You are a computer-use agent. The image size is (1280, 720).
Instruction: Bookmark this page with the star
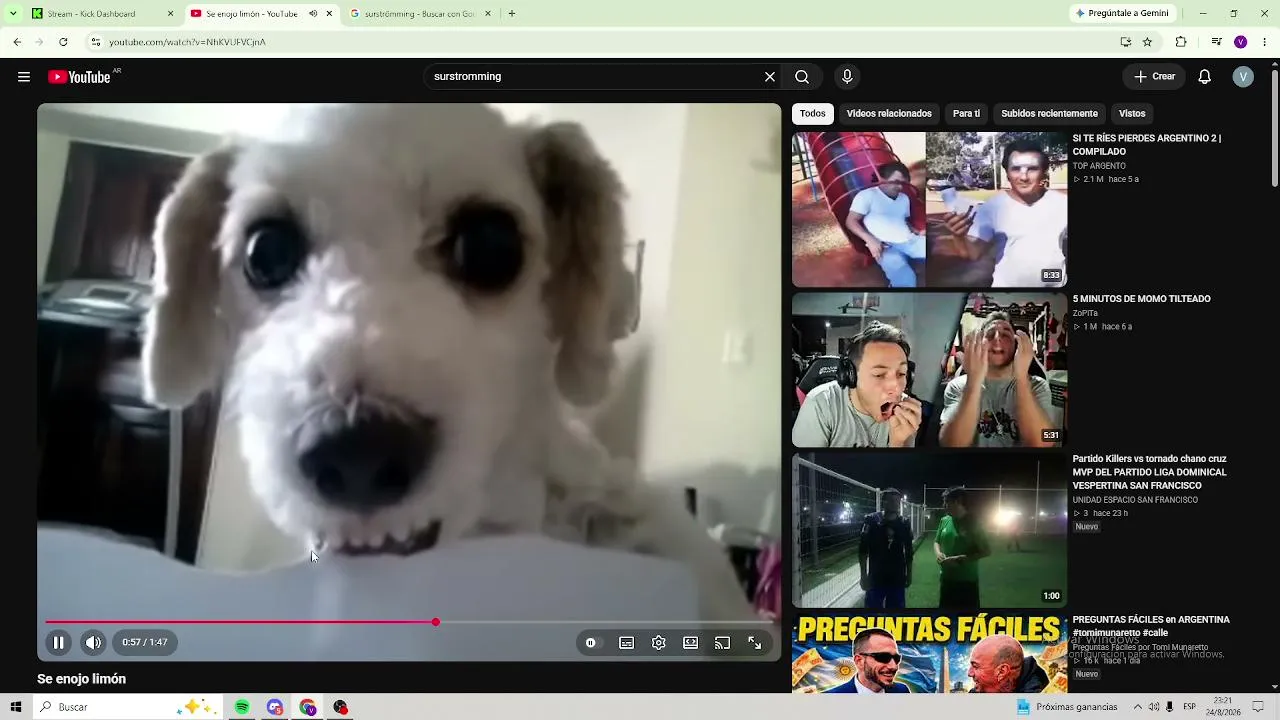point(1148,42)
